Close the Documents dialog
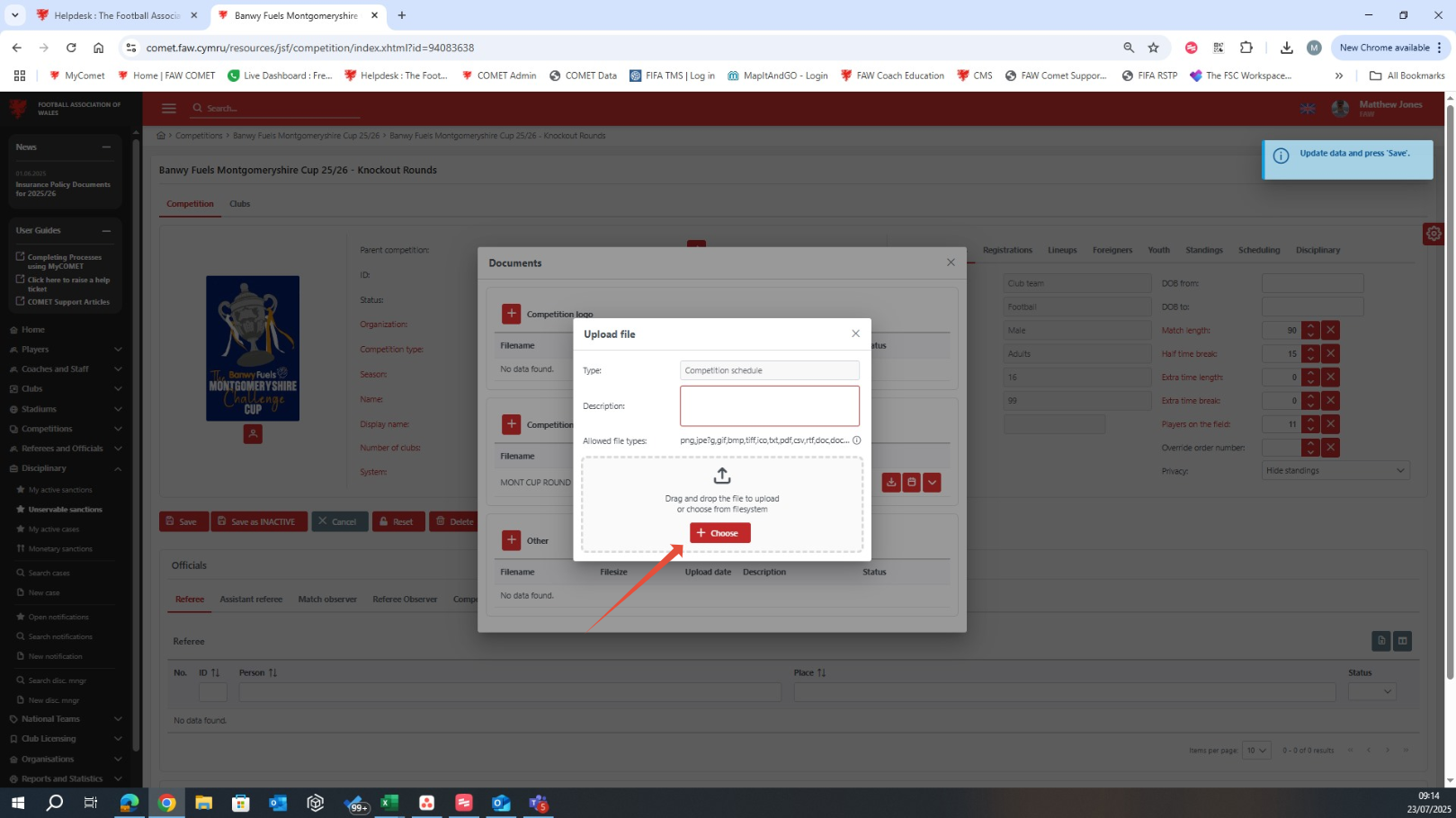The height and width of the screenshot is (818, 1456). (x=951, y=262)
